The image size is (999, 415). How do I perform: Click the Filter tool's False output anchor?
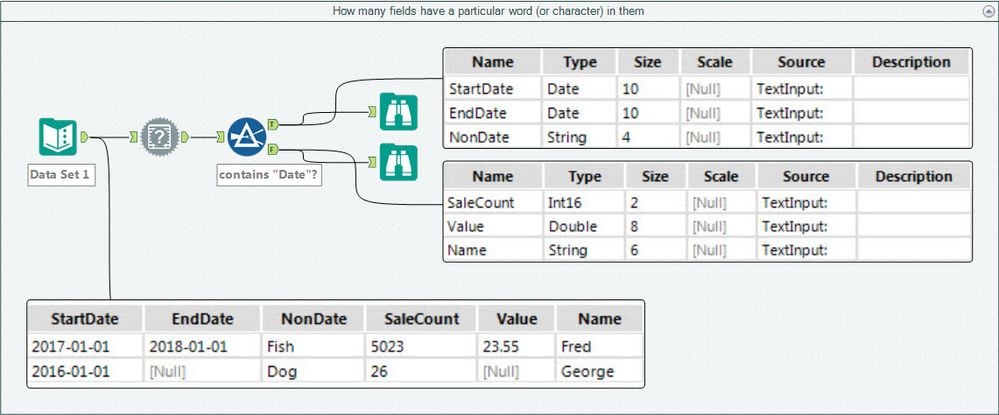click(273, 149)
